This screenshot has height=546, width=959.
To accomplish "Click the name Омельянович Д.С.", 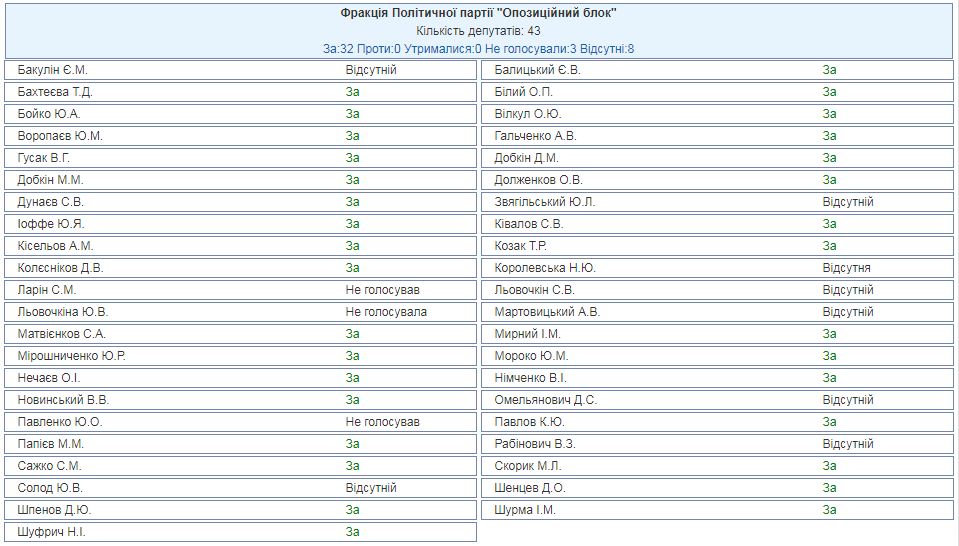I will (x=545, y=400).
